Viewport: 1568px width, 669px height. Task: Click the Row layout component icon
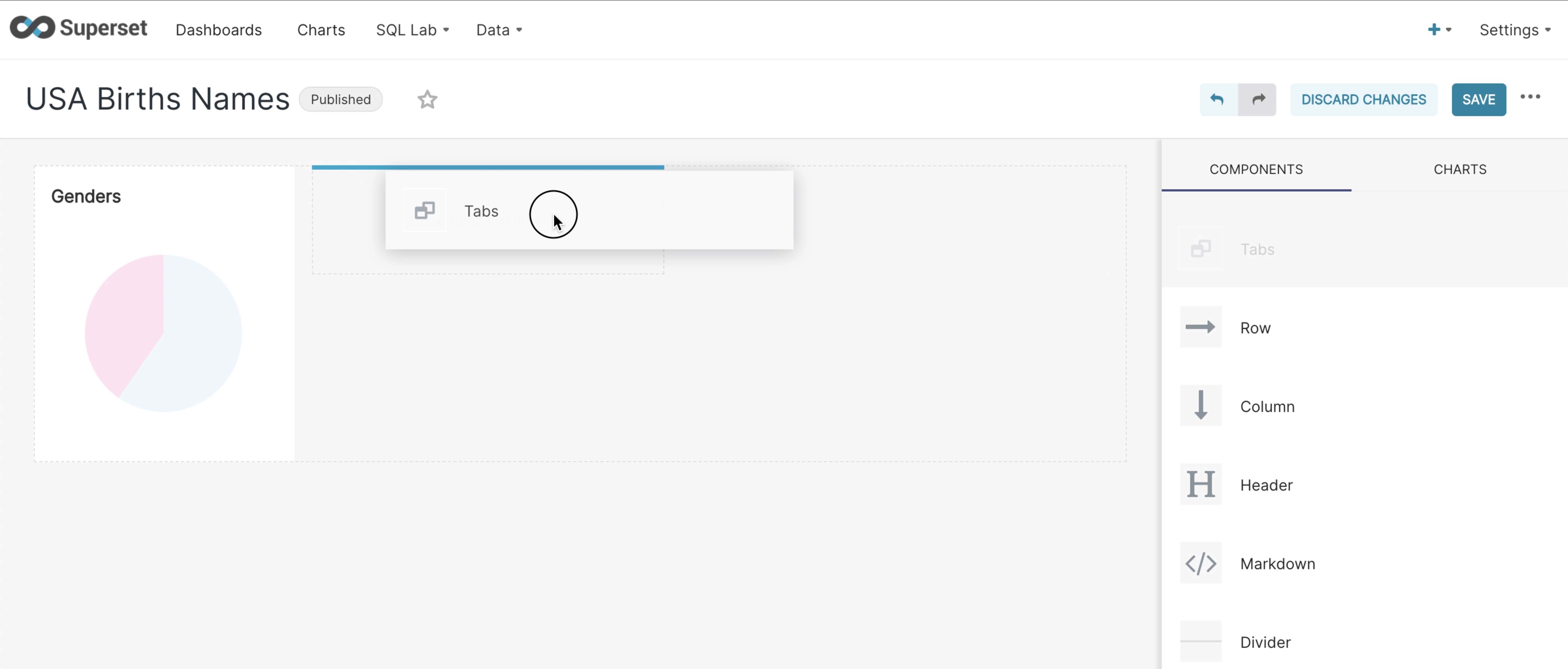point(1200,327)
